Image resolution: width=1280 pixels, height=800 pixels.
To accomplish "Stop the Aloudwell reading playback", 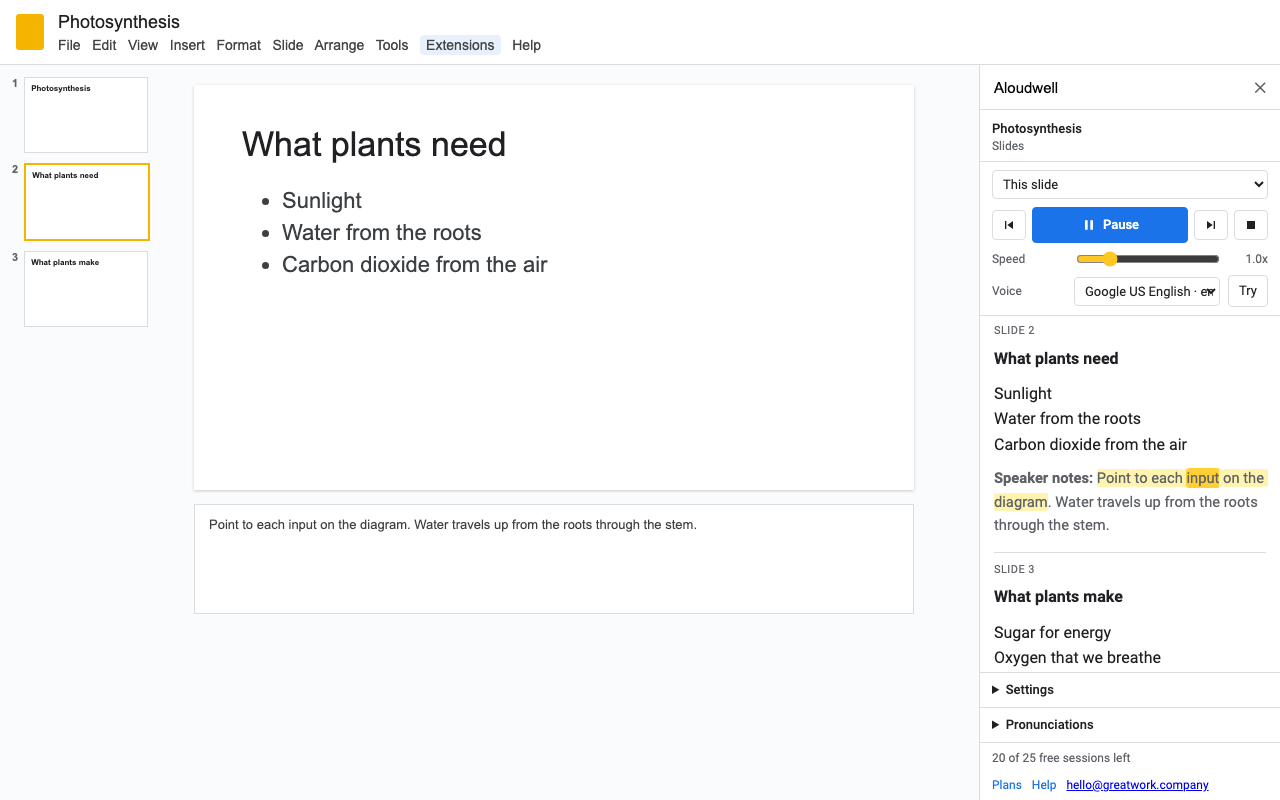I will [x=1251, y=225].
